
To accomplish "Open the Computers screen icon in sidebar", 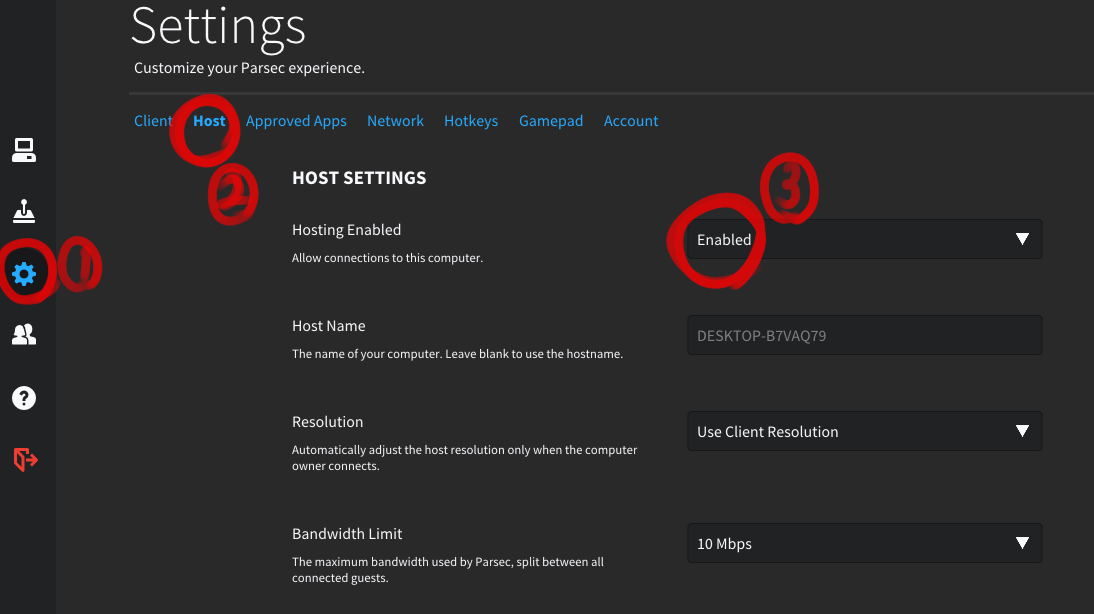I will (24, 150).
